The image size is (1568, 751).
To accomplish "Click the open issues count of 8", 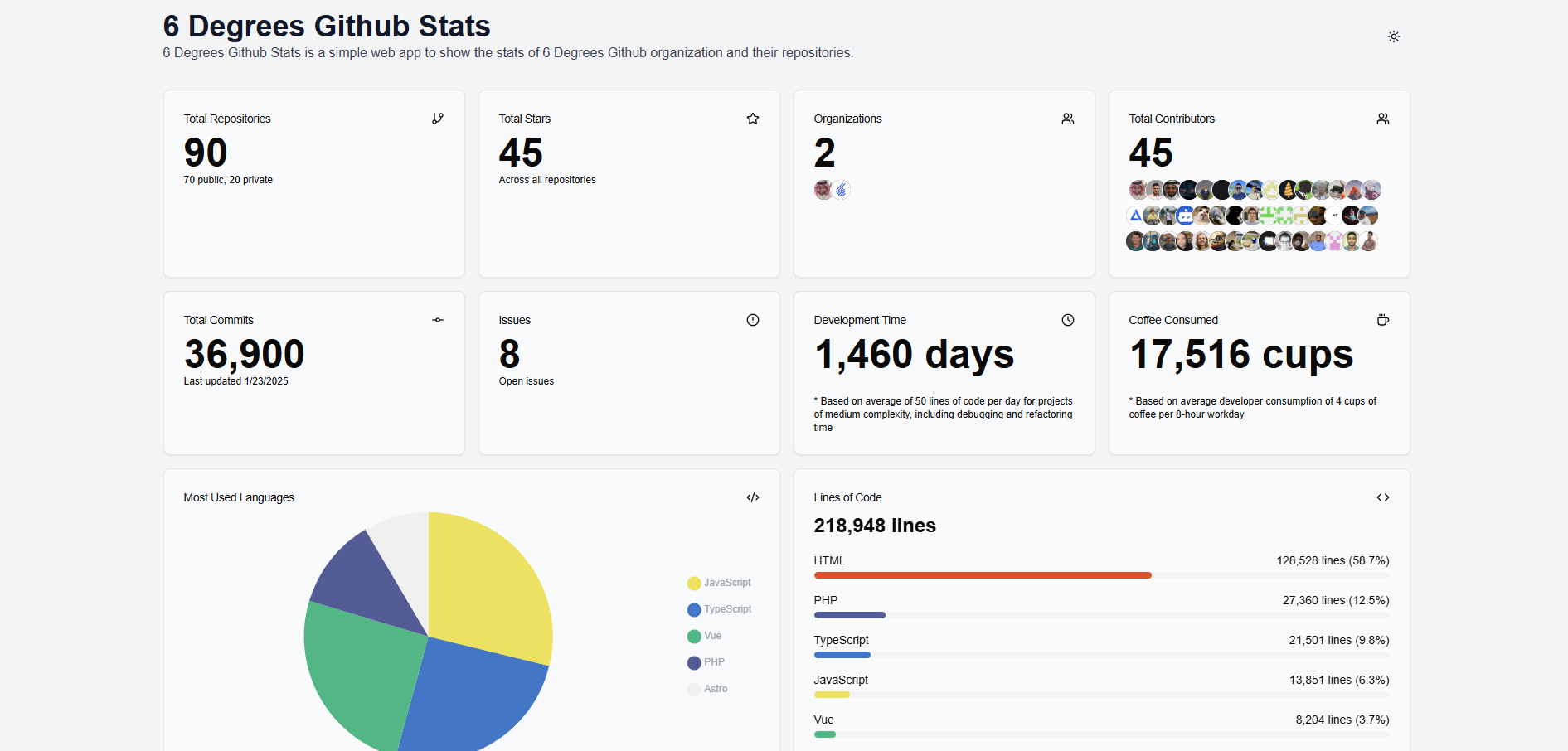I will [x=507, y=355].
